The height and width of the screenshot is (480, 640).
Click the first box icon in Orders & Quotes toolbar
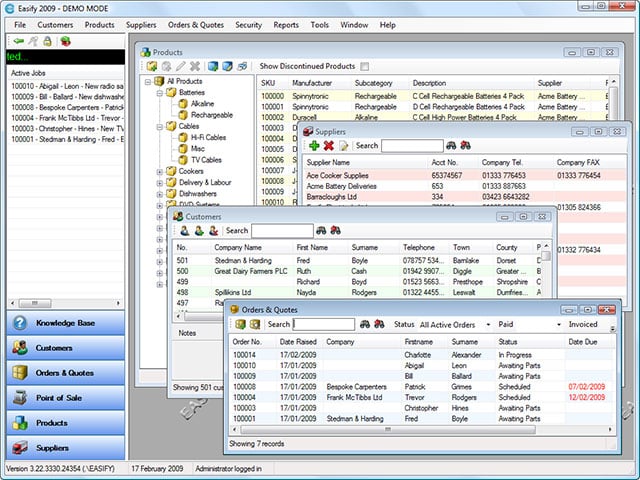pos(240,324)
